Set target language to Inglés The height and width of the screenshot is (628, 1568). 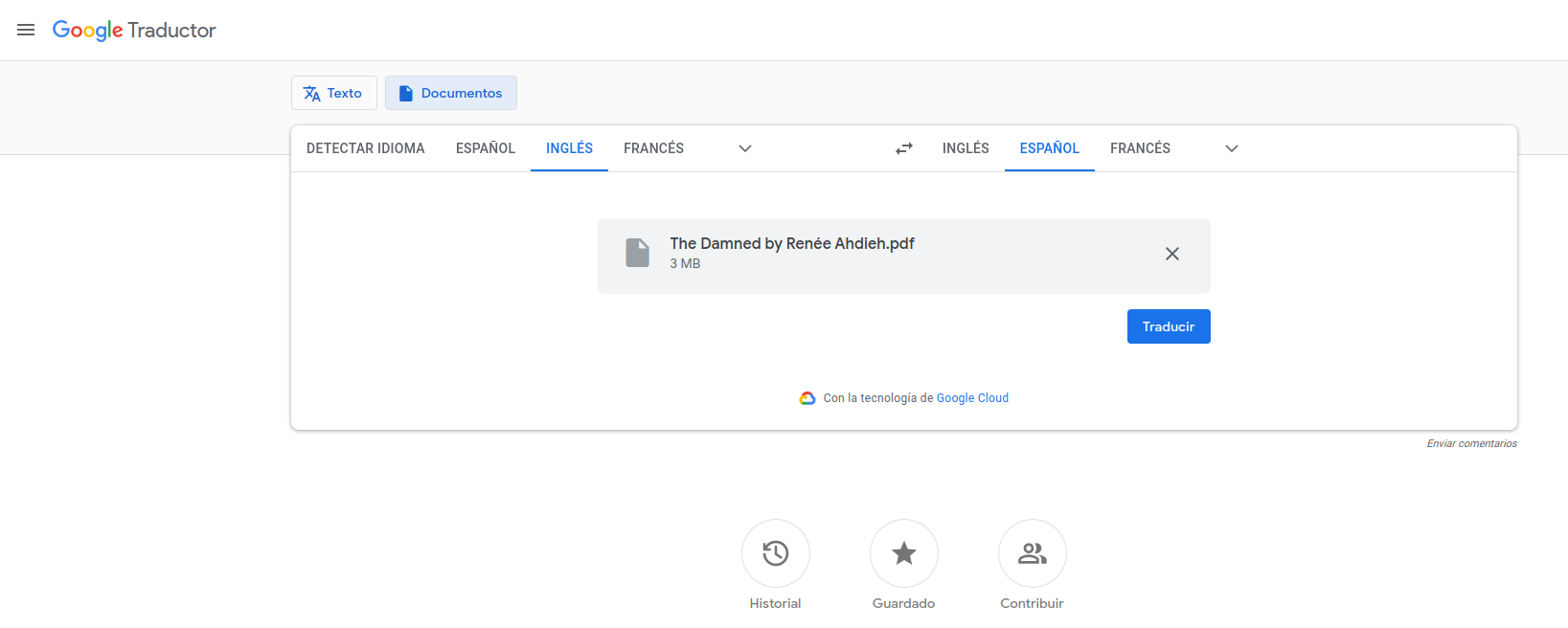point(966,148)
